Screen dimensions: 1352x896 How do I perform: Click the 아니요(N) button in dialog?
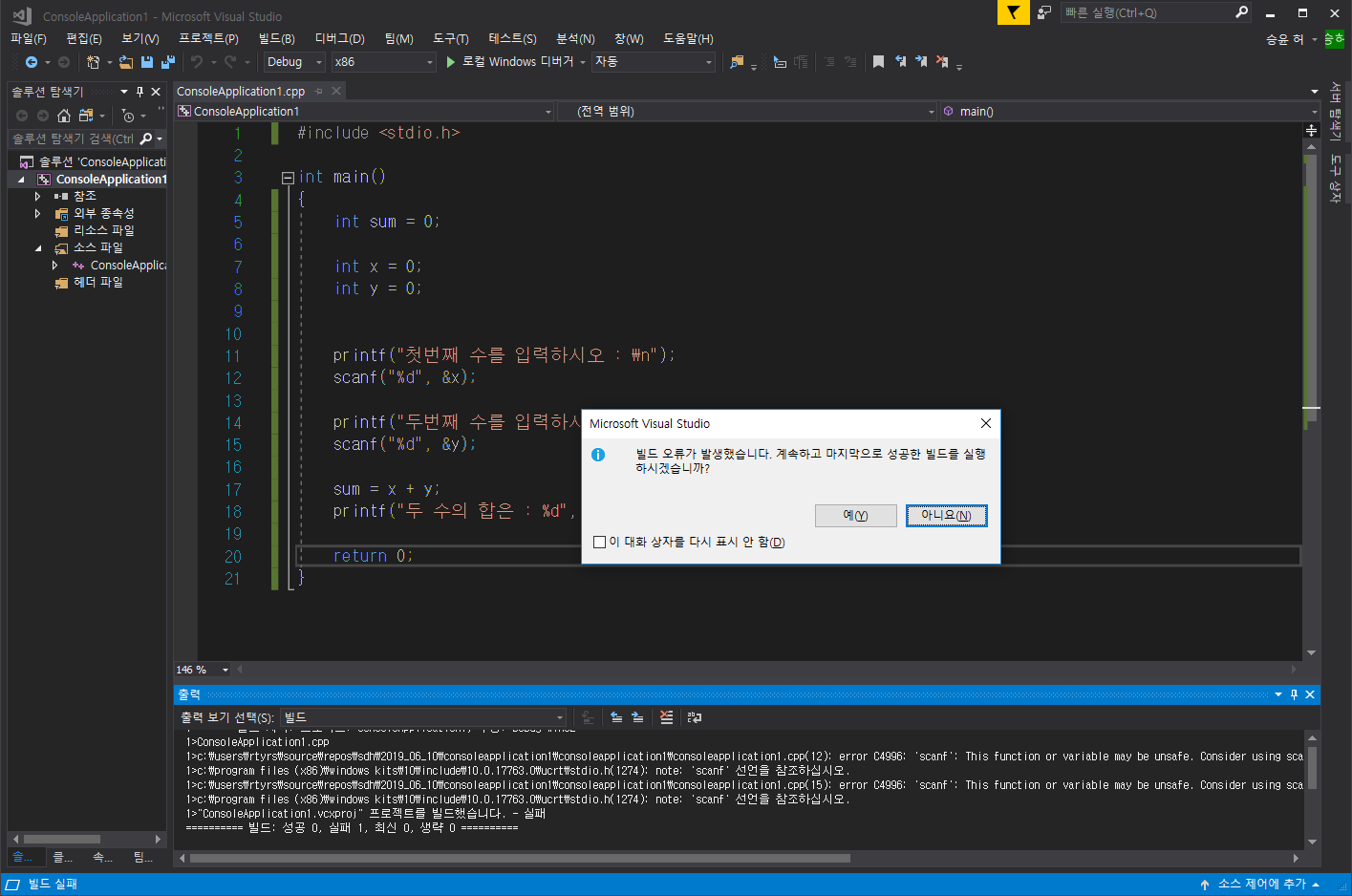946,516
